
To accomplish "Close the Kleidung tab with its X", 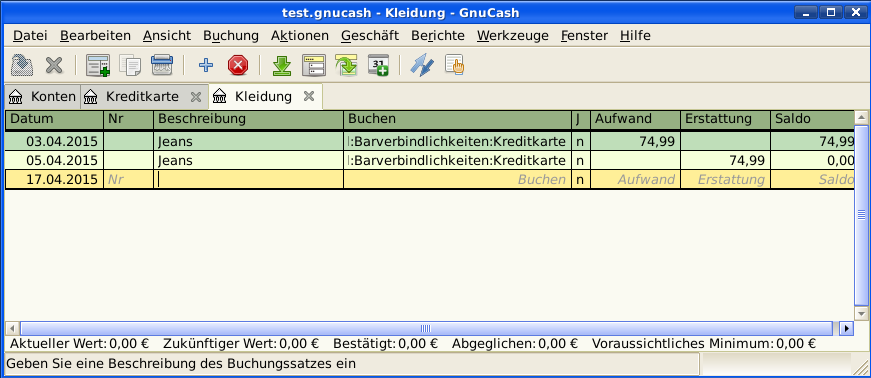I will pos(309,96).
